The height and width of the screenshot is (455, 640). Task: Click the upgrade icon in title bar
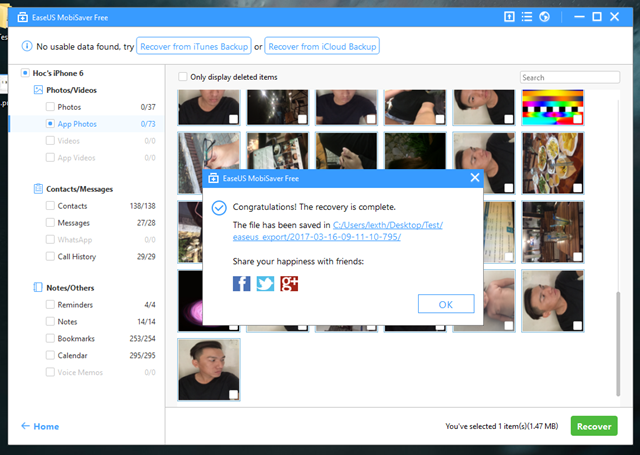point(509,17)
